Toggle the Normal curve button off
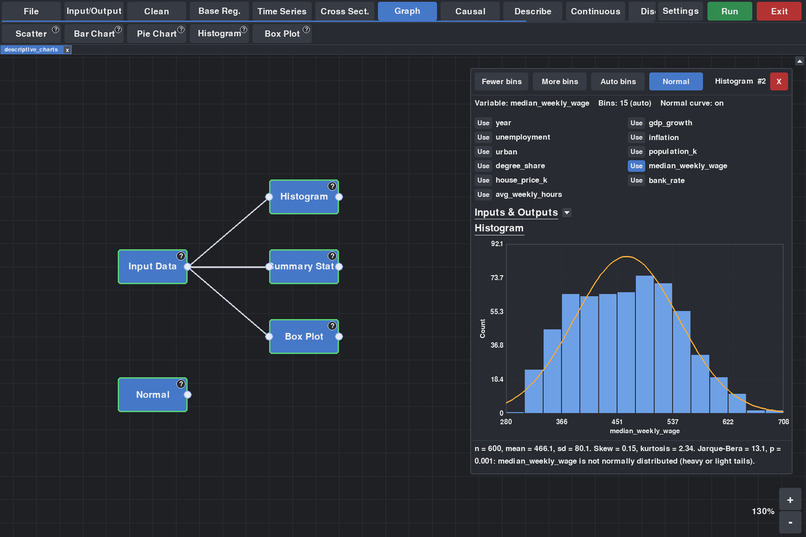 [x=675, y=81]
